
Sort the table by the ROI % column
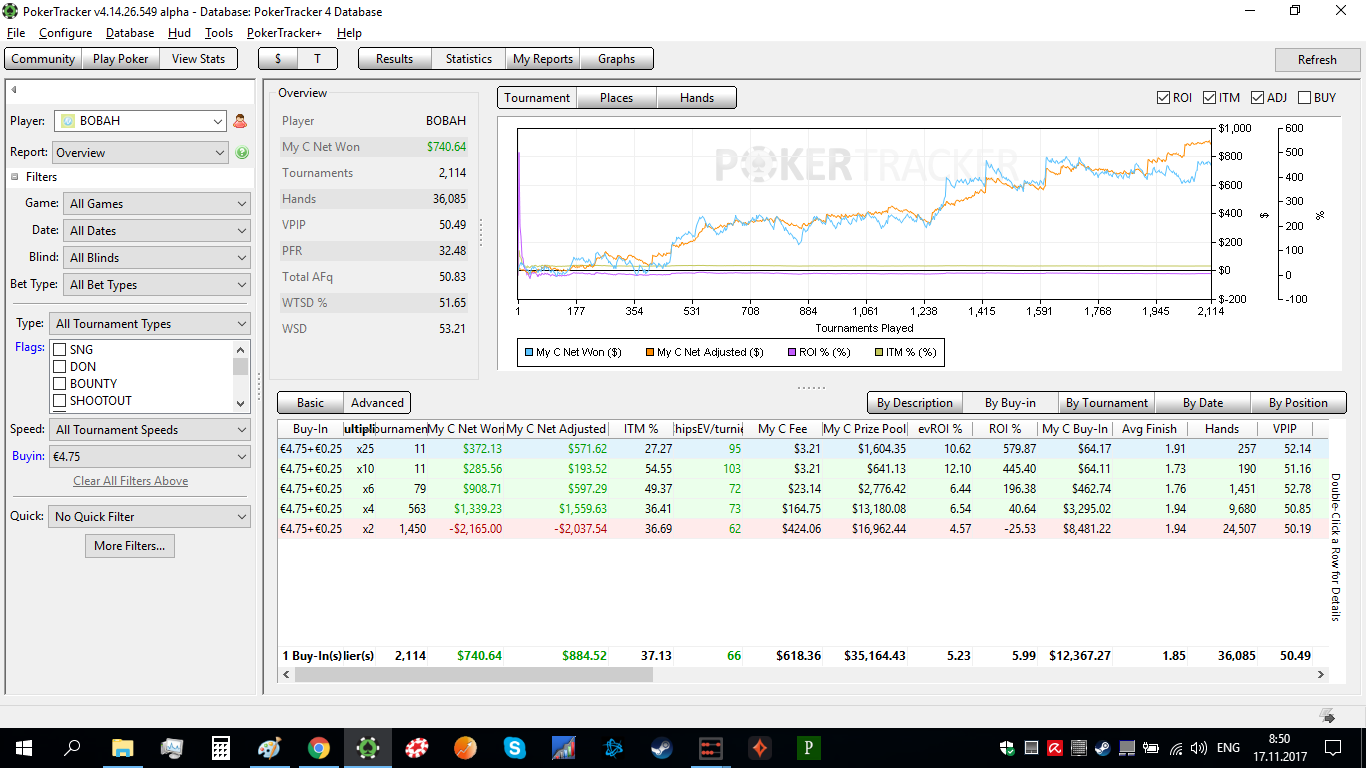click(x=1003, y=429)
